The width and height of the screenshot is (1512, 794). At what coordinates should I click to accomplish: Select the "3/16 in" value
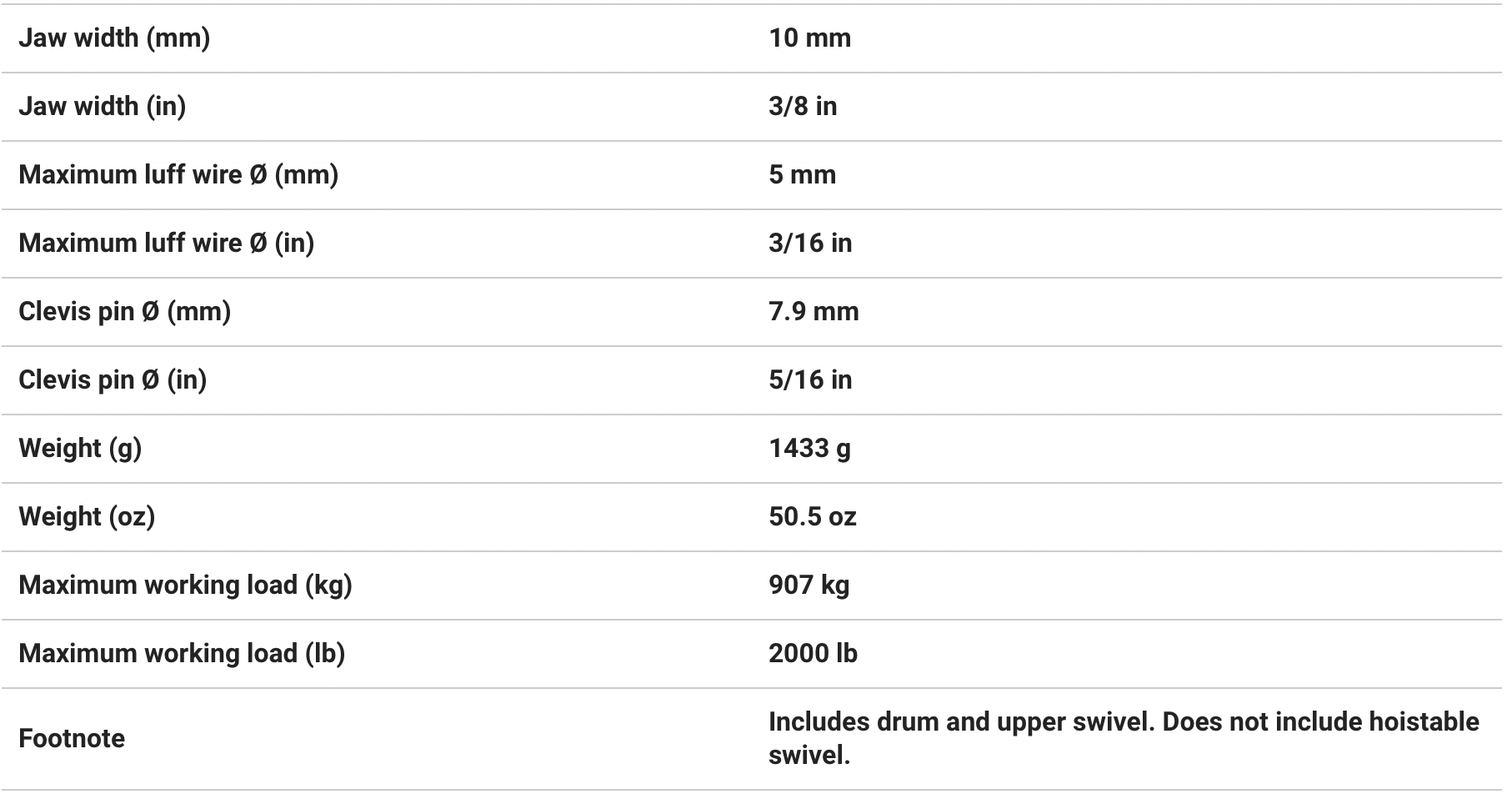point(810,244)
